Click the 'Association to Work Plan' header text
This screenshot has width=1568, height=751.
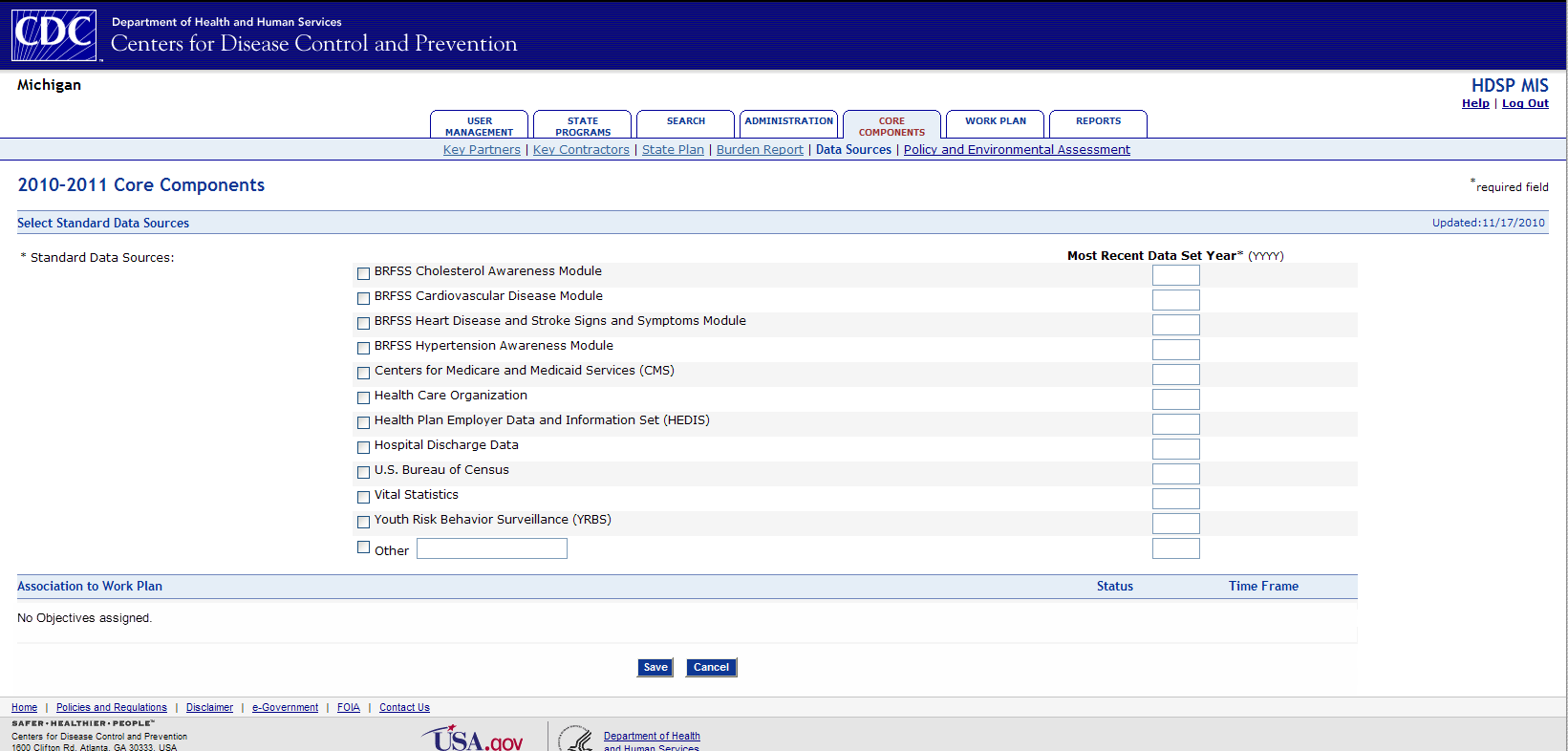(x=90, y=587)
